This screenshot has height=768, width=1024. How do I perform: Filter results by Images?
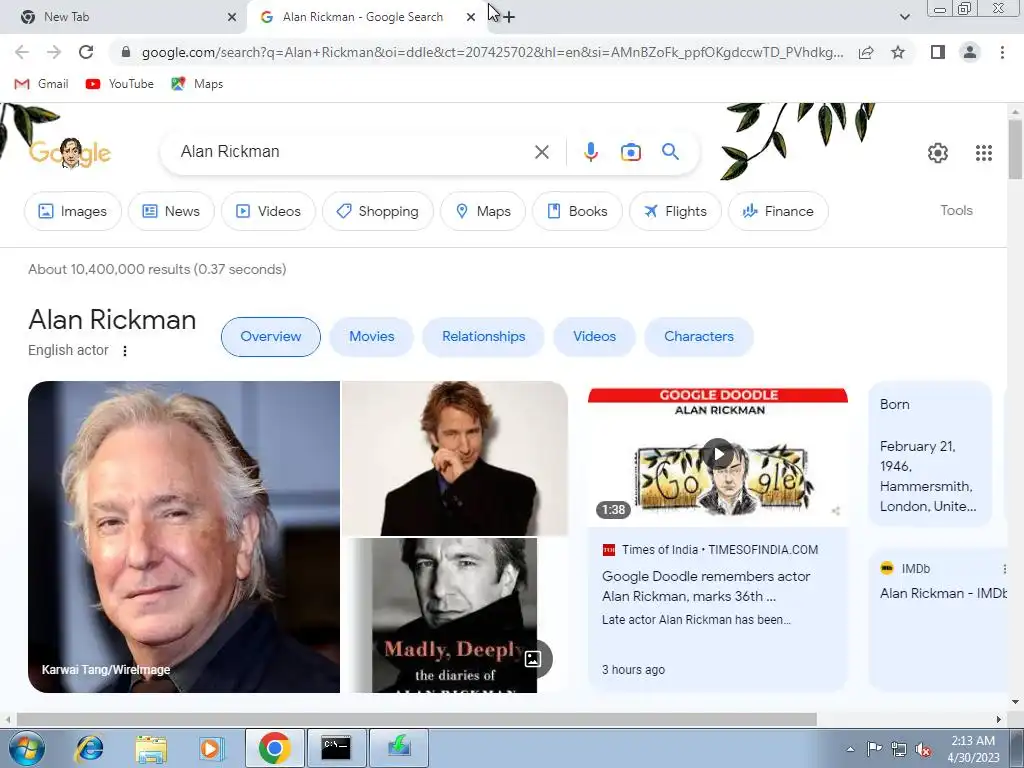[x=72, y=211]
